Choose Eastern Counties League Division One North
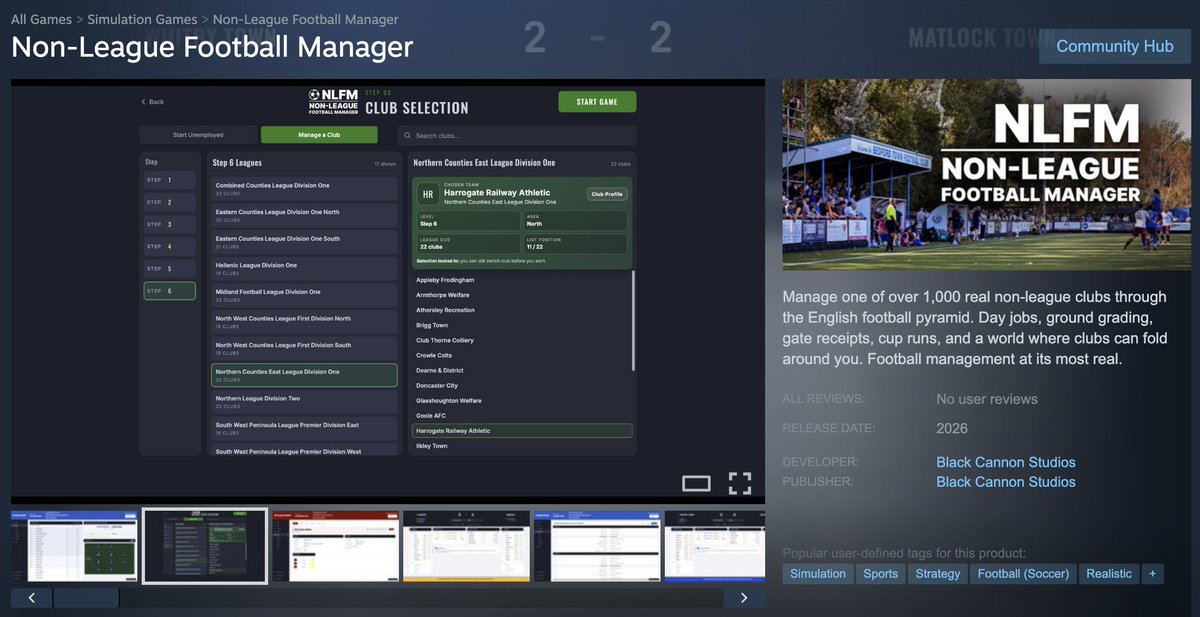 pyautogui.click(x=304, y=215)
